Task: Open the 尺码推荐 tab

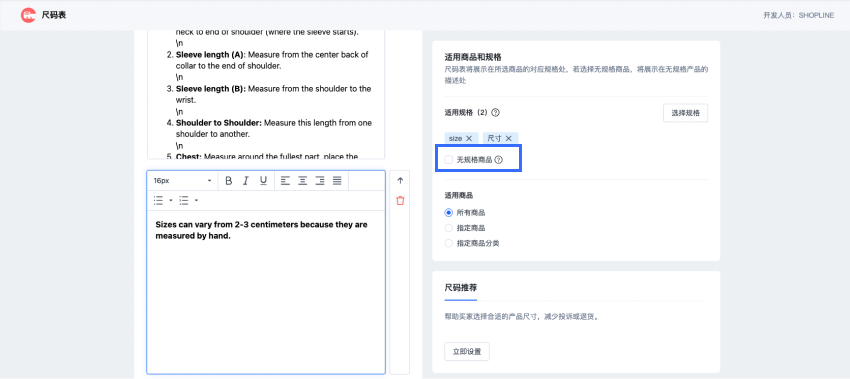Action: [461, 287]
